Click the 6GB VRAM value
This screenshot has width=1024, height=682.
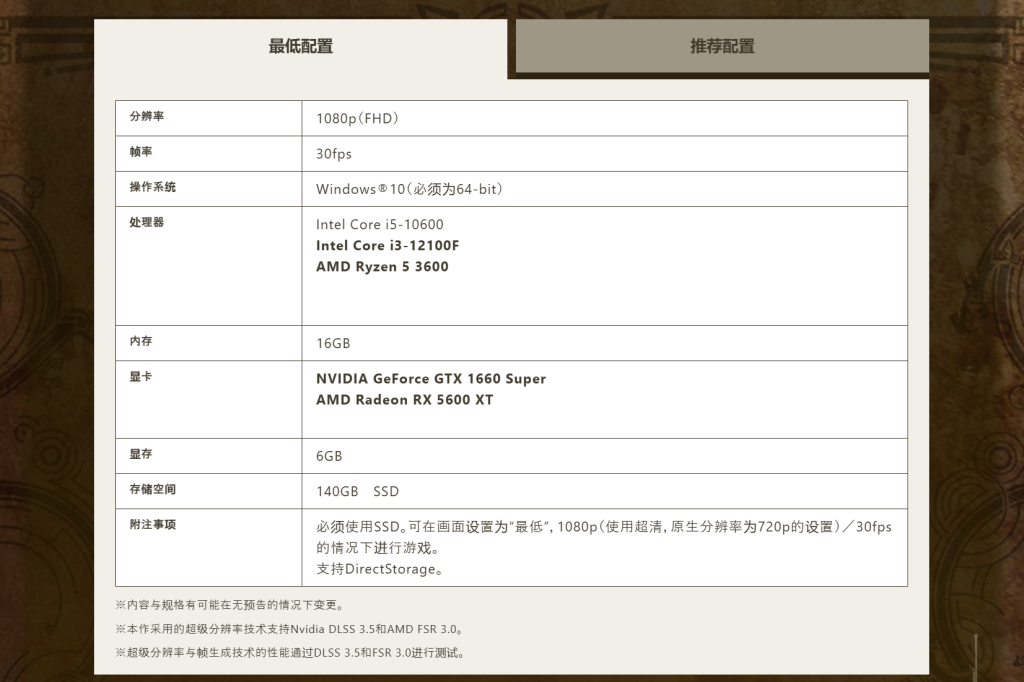(x=329, y=456)
